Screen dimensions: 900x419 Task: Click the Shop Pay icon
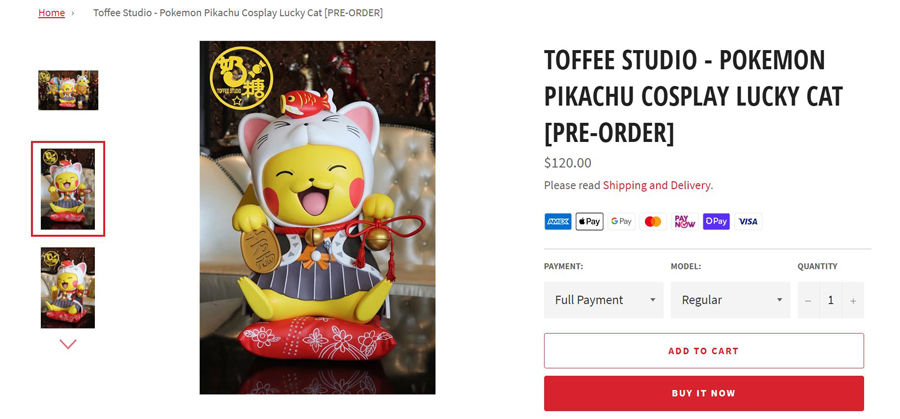[x=716, y=221]
